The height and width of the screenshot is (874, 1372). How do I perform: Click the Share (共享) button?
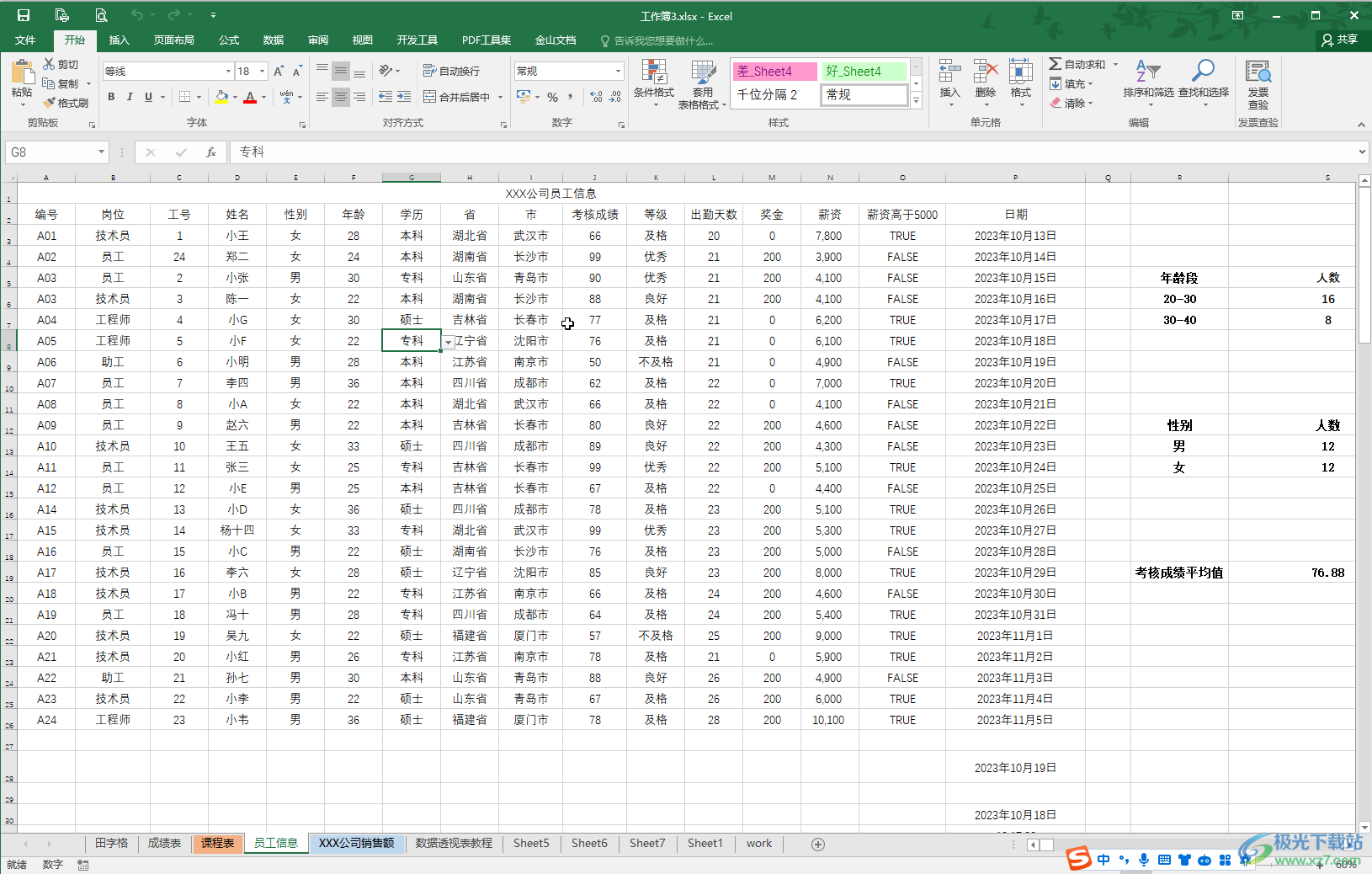[x=1340, y=40]
